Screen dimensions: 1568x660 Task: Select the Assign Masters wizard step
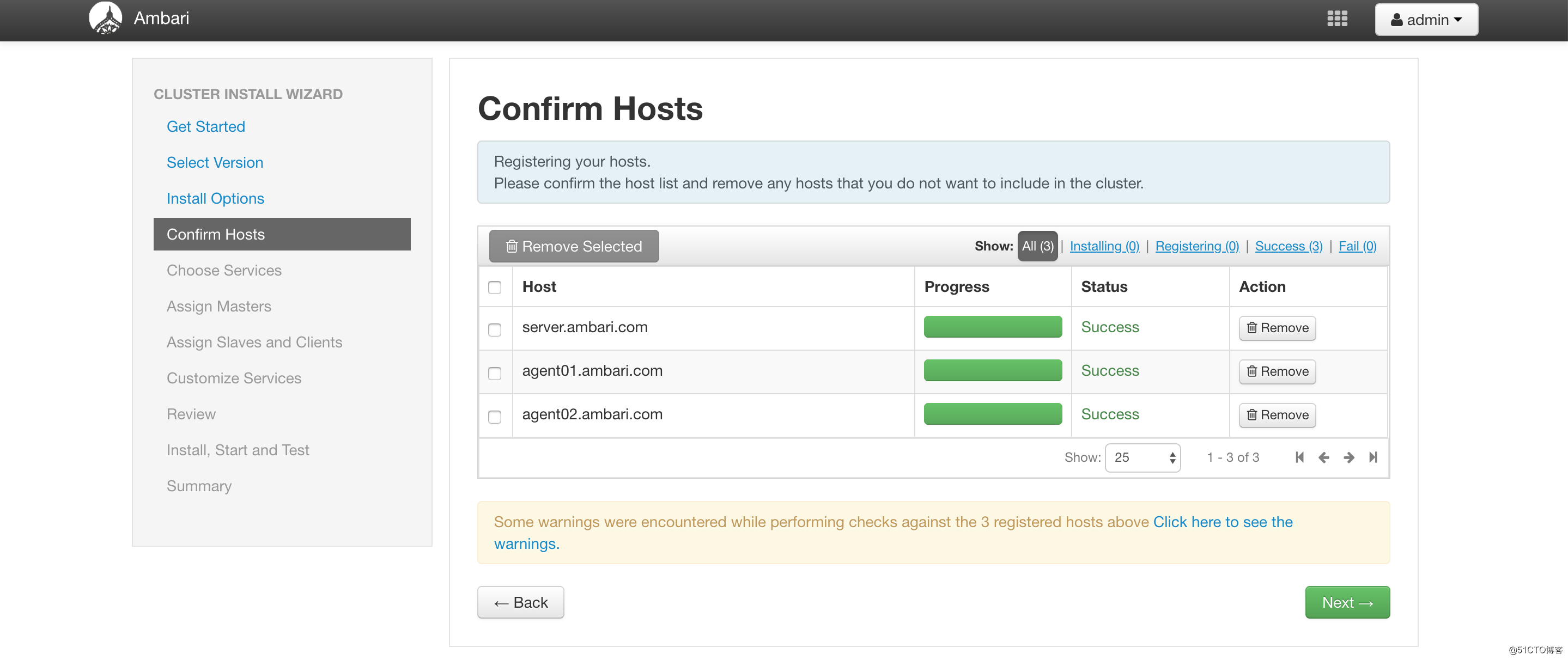(x=219, y=306)
